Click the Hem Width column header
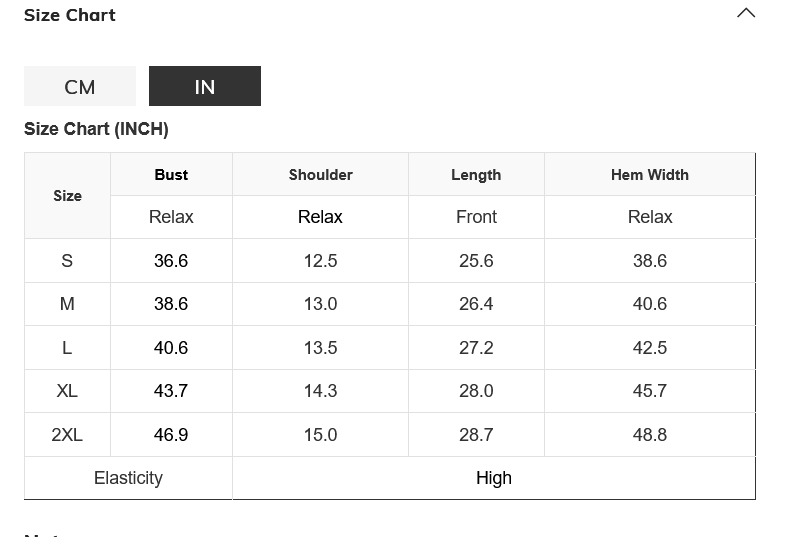 click(650, 175)
